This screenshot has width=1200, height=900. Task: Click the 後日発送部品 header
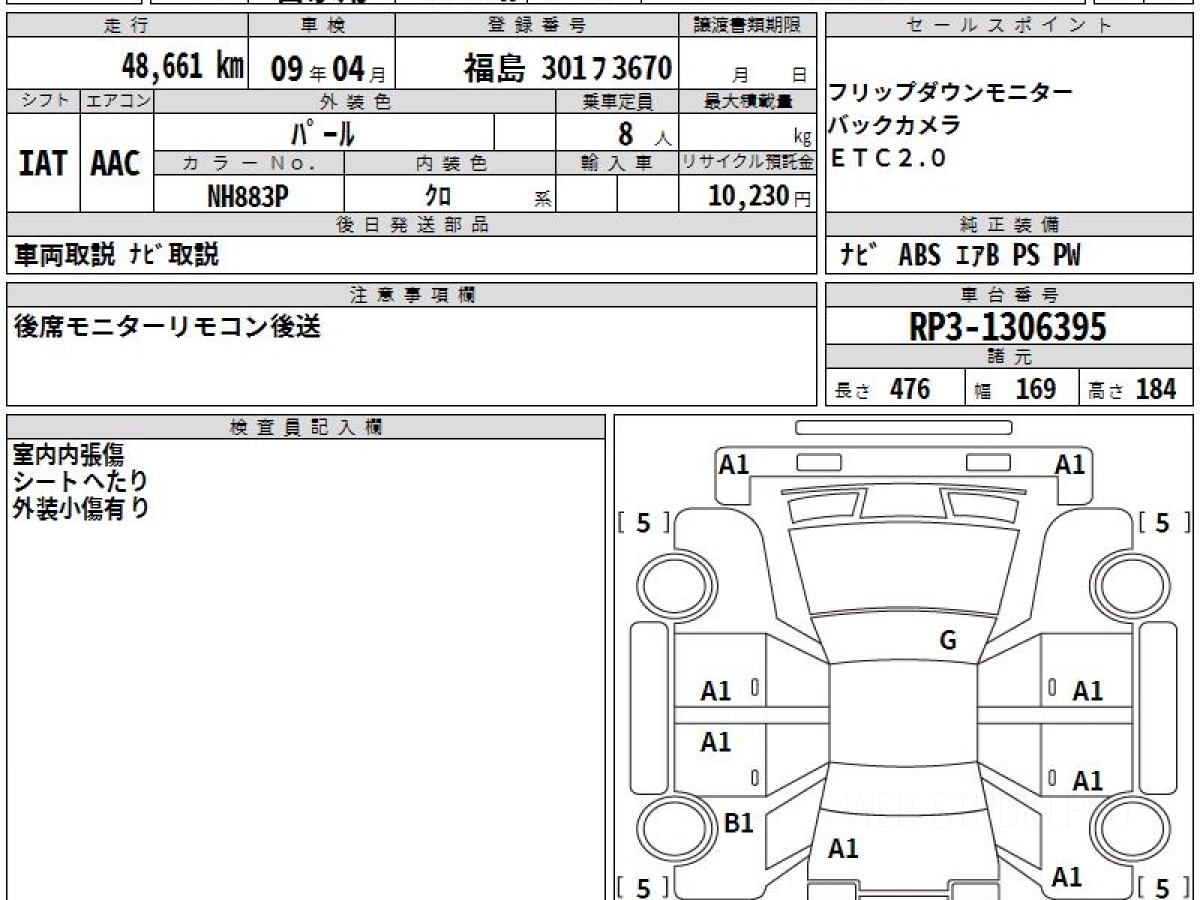(x=412, y=225)
